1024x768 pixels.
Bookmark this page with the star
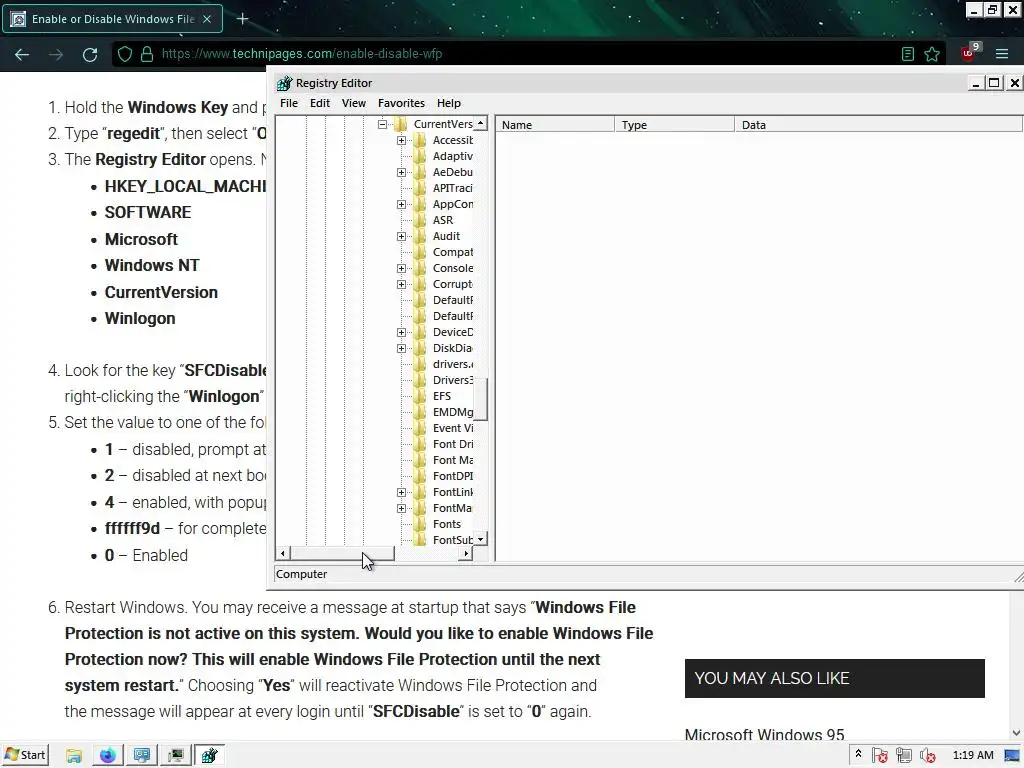point(932,54)
